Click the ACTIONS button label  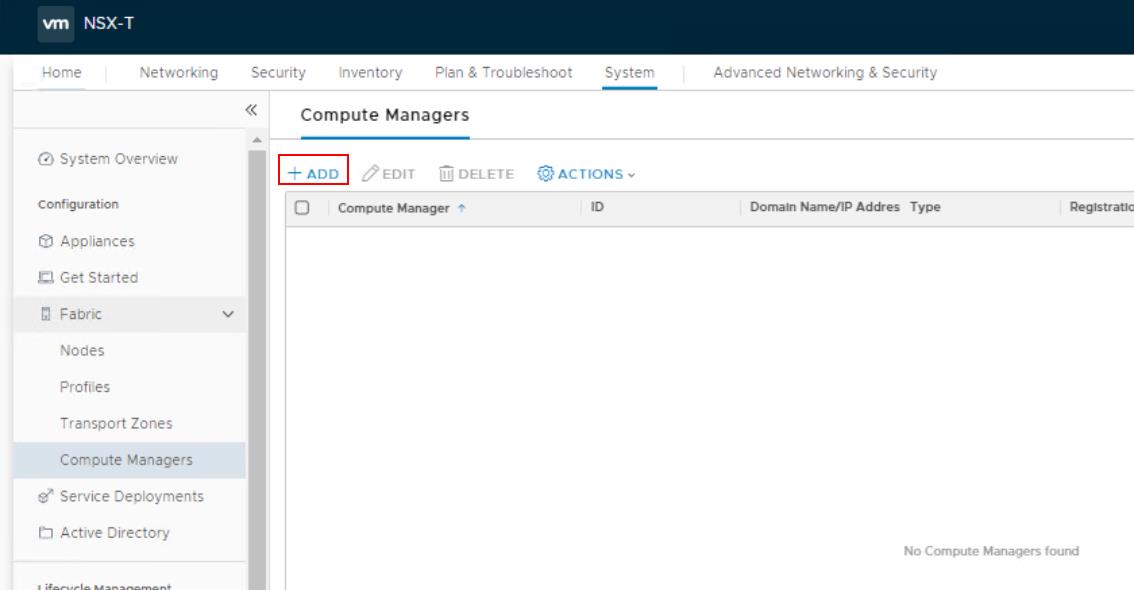(x=590, y=174)
